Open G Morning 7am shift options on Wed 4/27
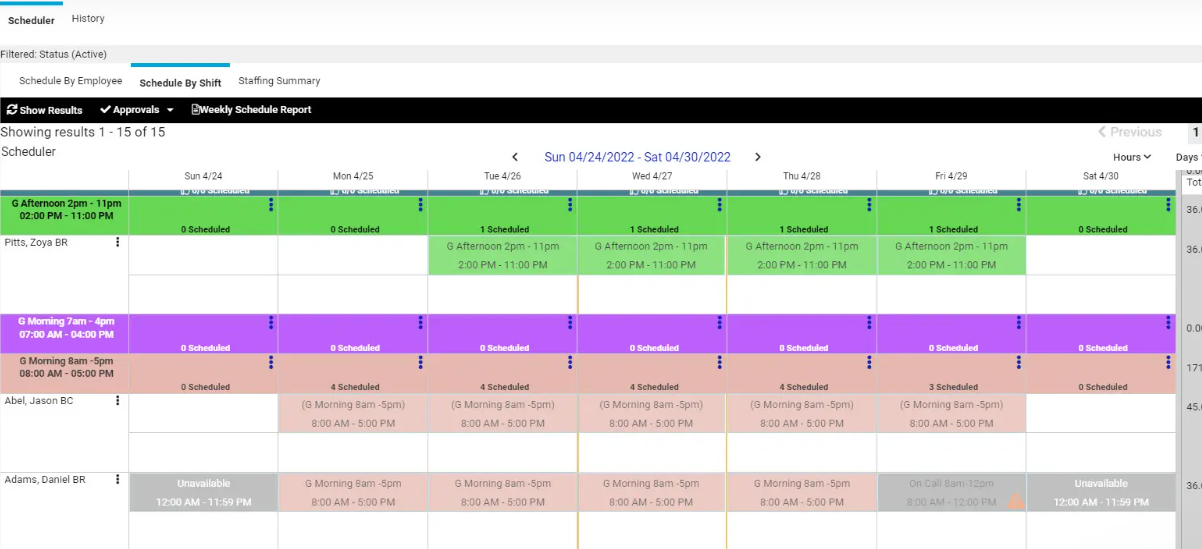 coord(719,323)
